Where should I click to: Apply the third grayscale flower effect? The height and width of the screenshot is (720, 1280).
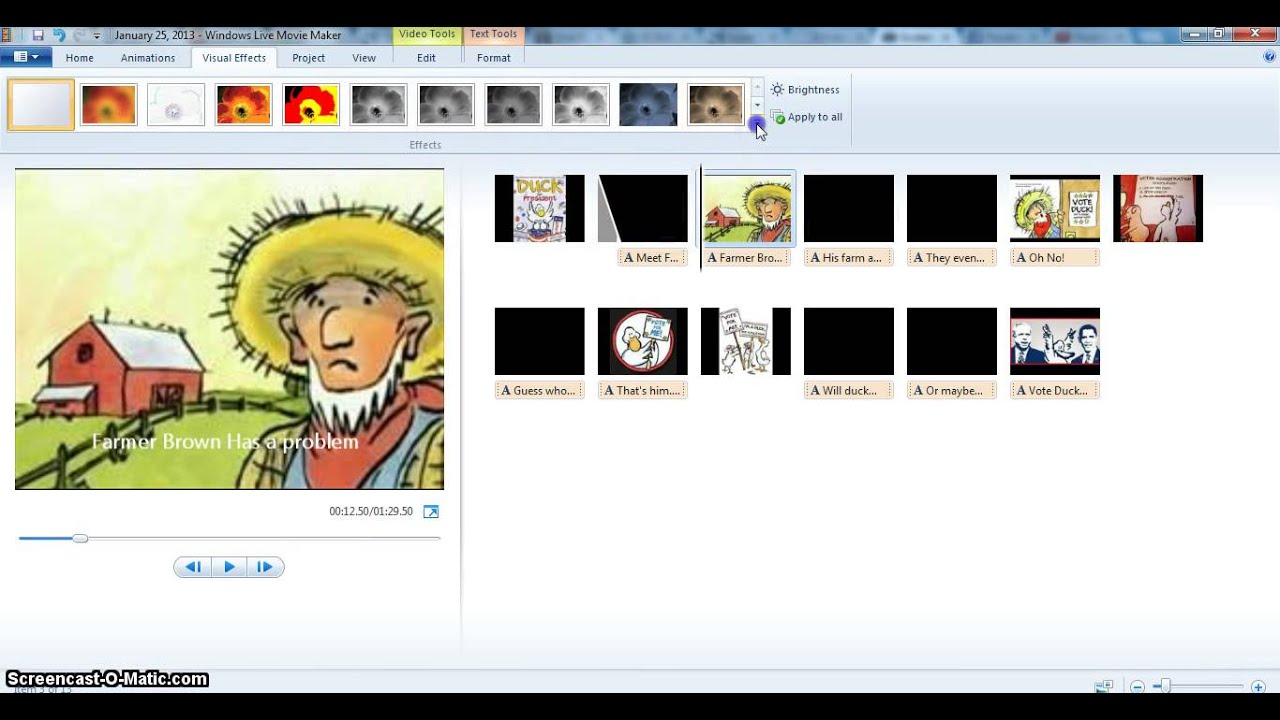(x=513, y=105)
